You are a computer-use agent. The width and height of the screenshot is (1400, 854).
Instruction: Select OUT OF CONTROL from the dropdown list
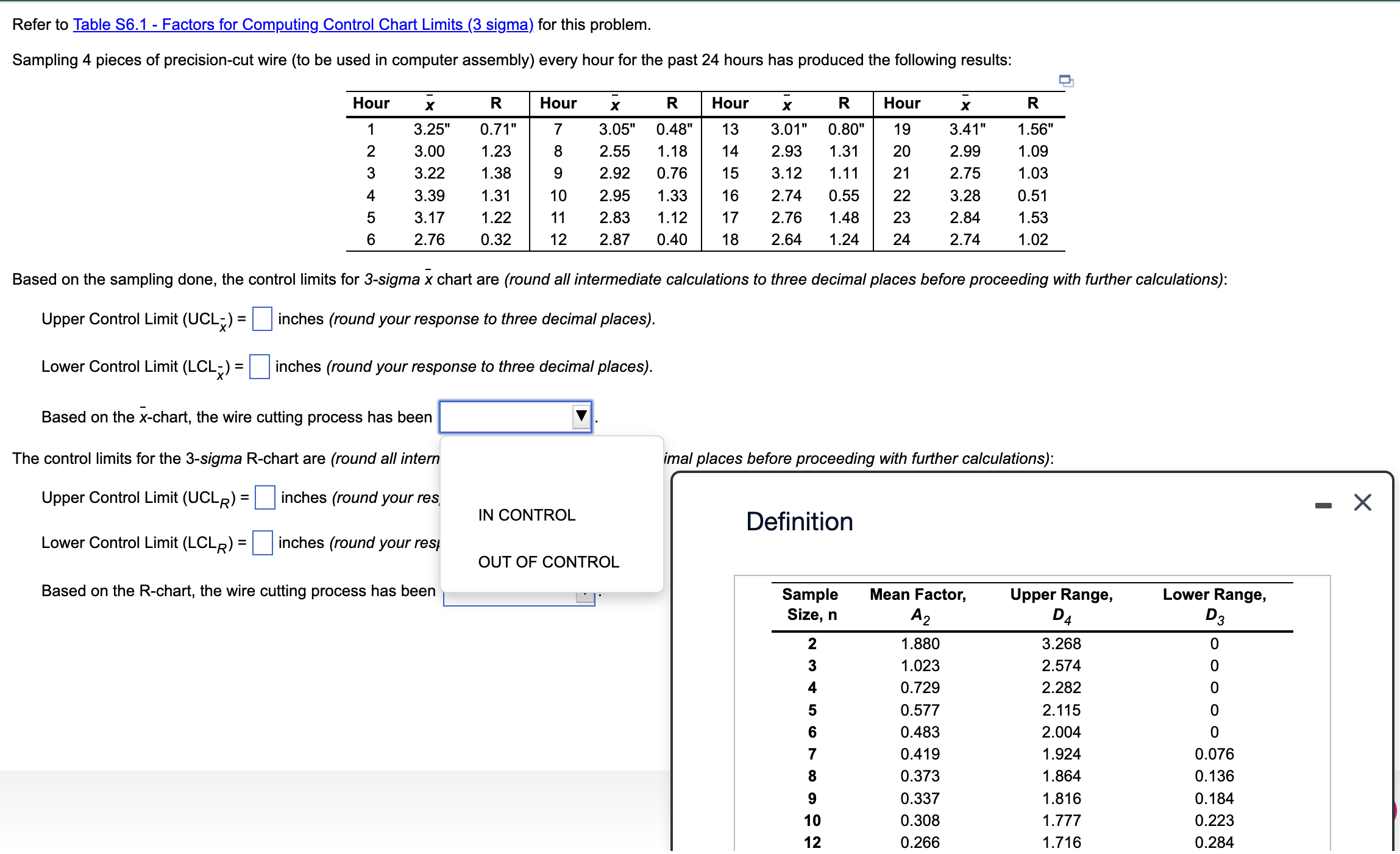click(x=549, y=561)
